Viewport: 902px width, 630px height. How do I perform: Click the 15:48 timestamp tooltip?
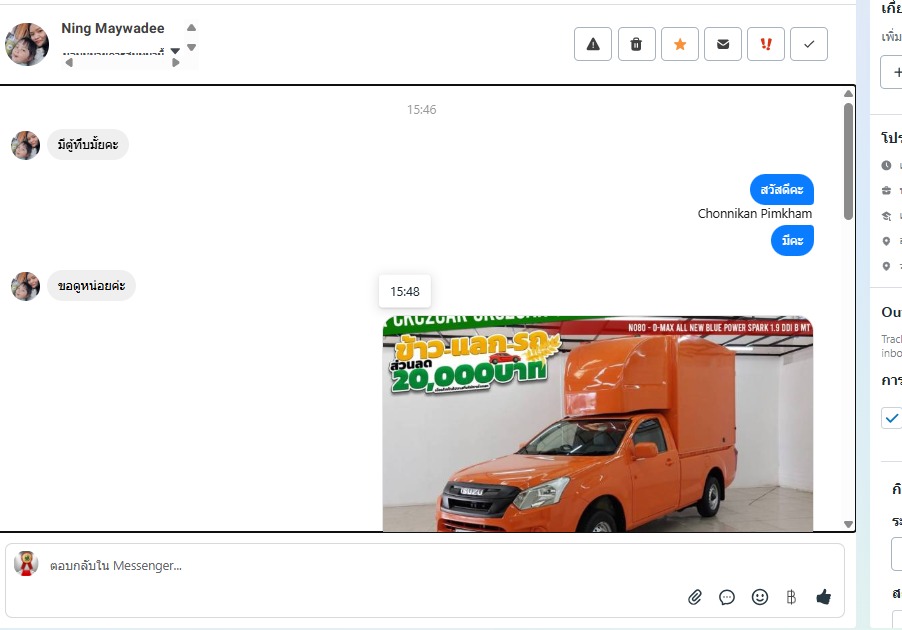pos(405,292)
